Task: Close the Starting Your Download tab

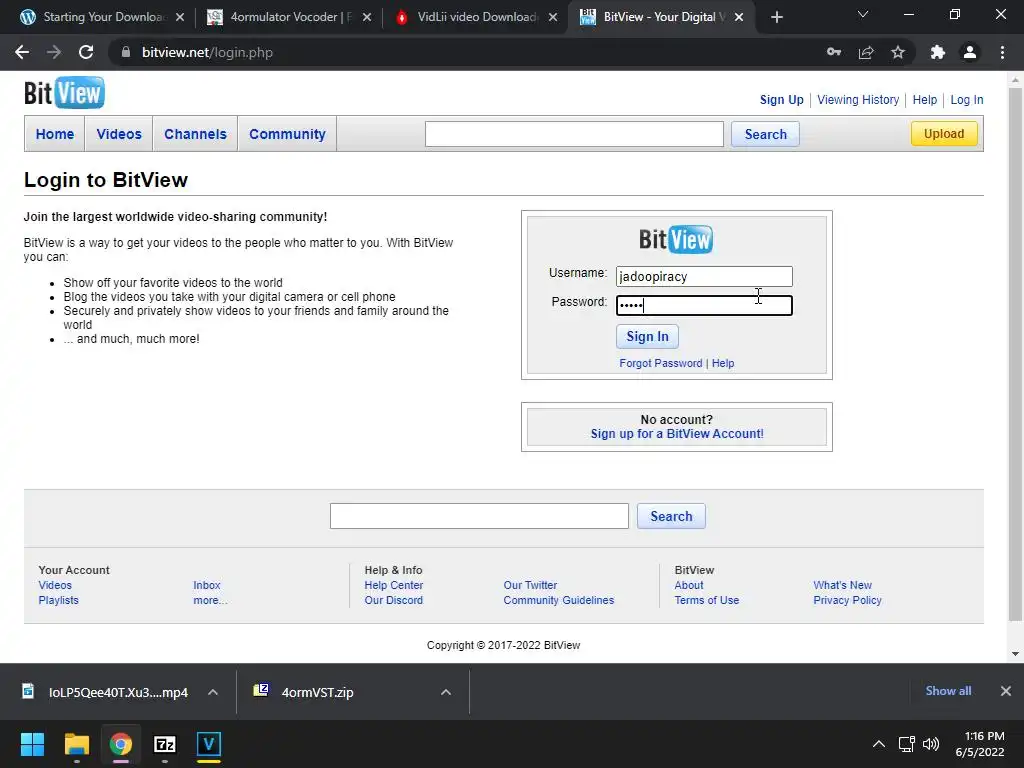Action: click(x=180, y=17)
